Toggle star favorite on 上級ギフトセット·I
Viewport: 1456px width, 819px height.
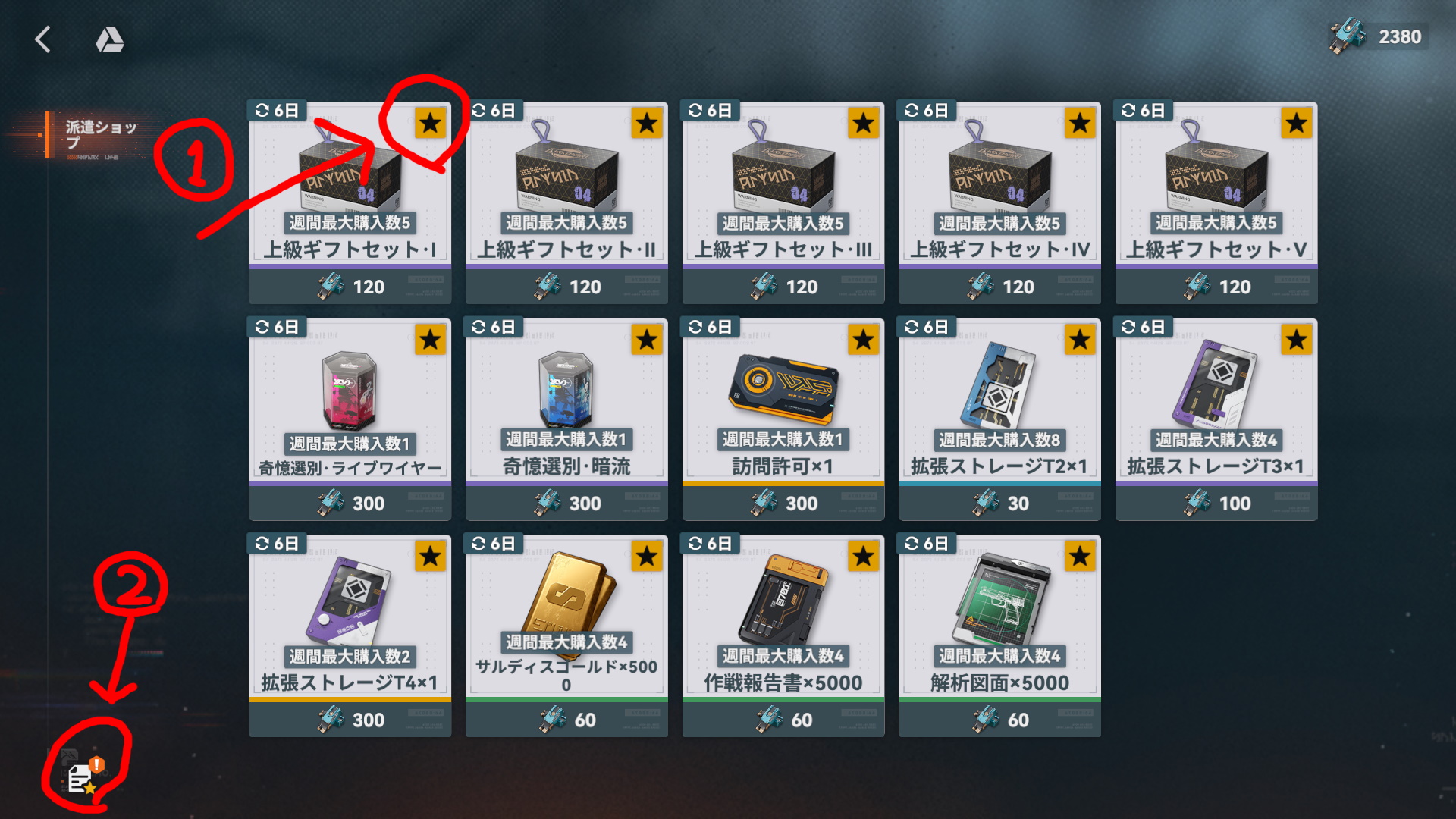430,123
